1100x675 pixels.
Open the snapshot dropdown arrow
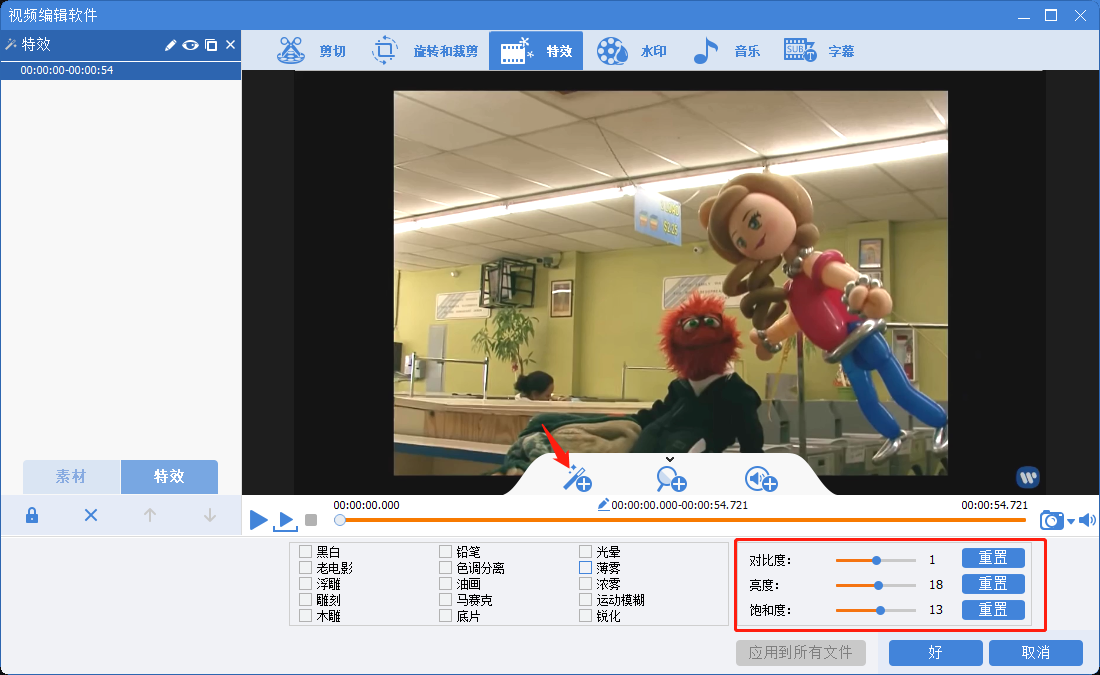pyautogui.click(x=1071, y=521)
